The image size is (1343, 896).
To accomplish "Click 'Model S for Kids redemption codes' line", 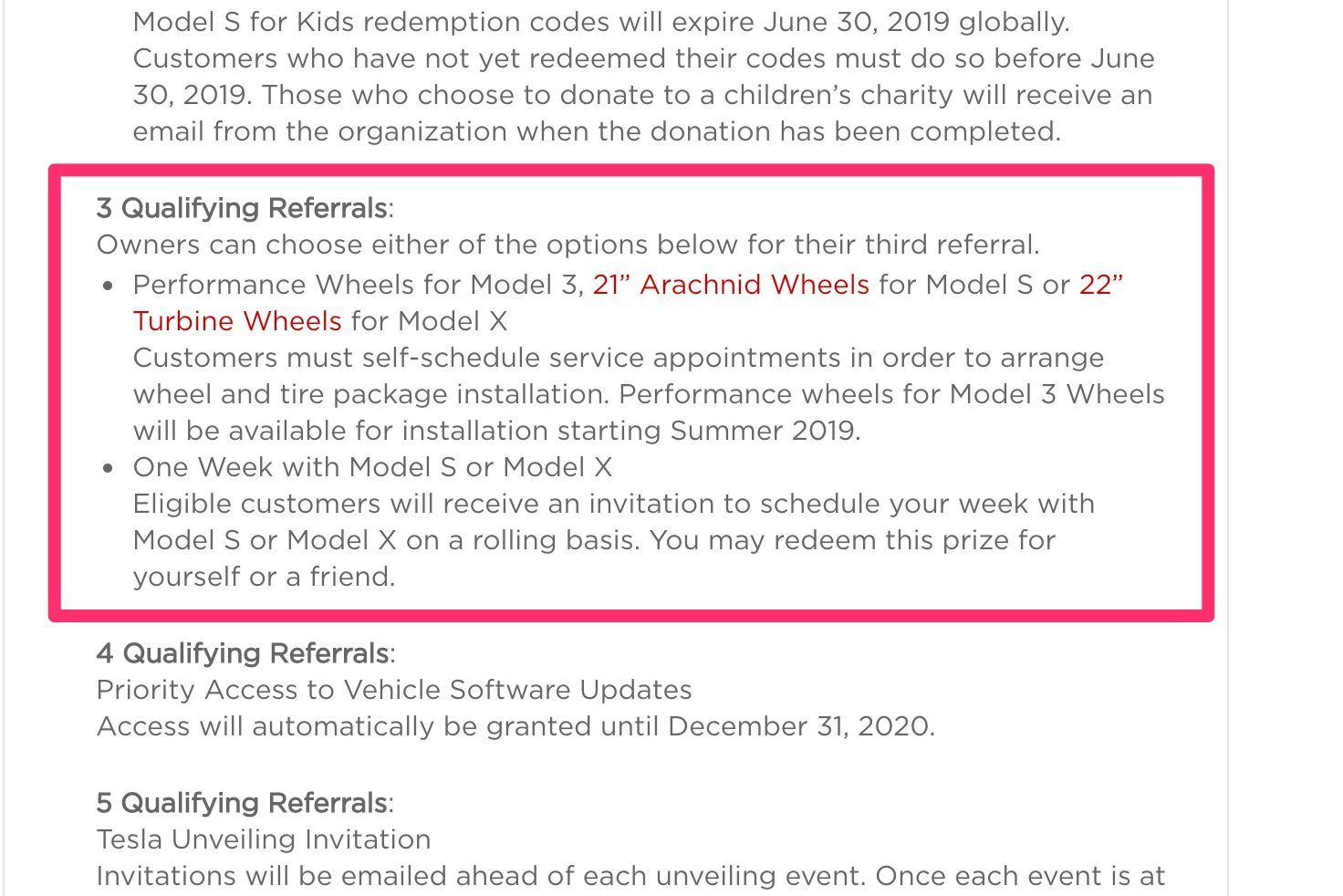I will 601,22.
